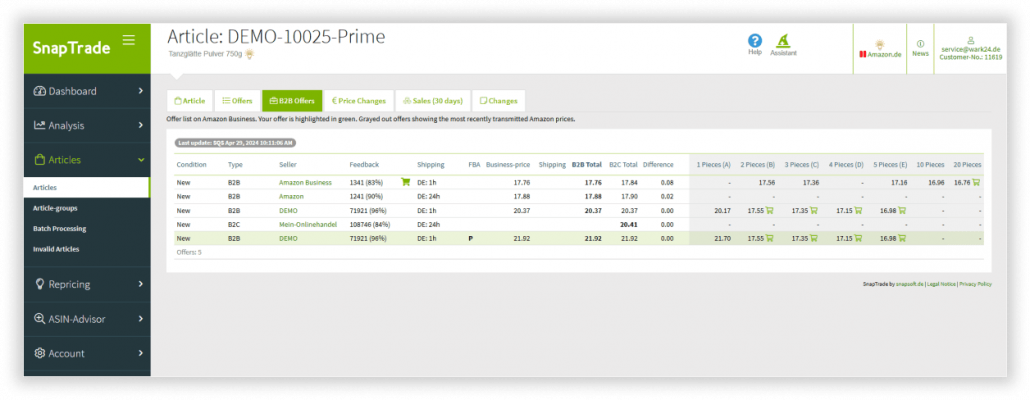Click the Analysis chart icon

point(39,125)
